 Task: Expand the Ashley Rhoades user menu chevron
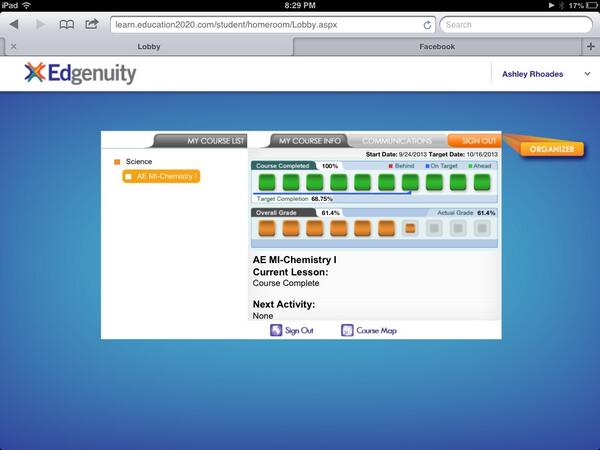587,74
